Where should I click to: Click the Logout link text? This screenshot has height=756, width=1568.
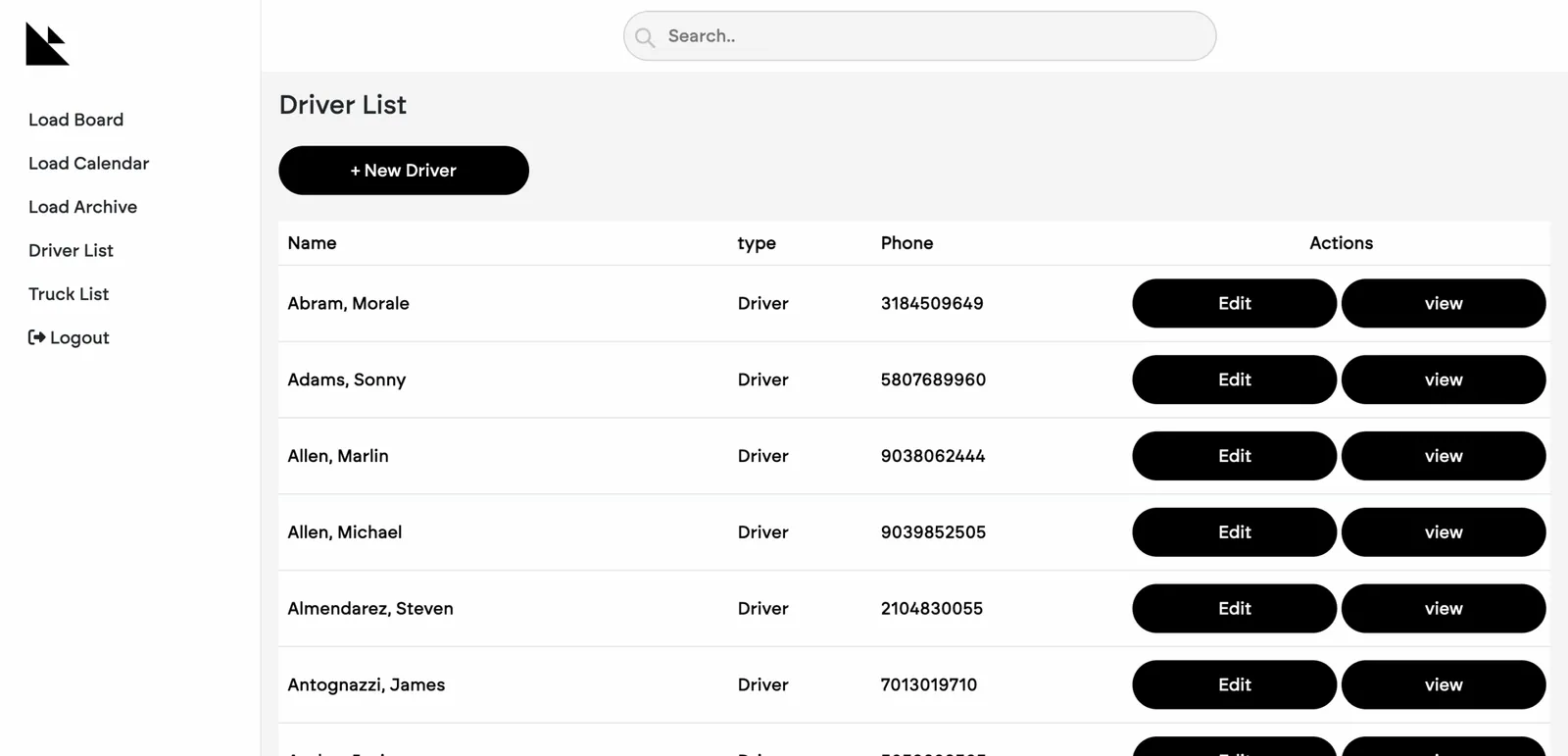pyautogui.click(x=79, y=337)
